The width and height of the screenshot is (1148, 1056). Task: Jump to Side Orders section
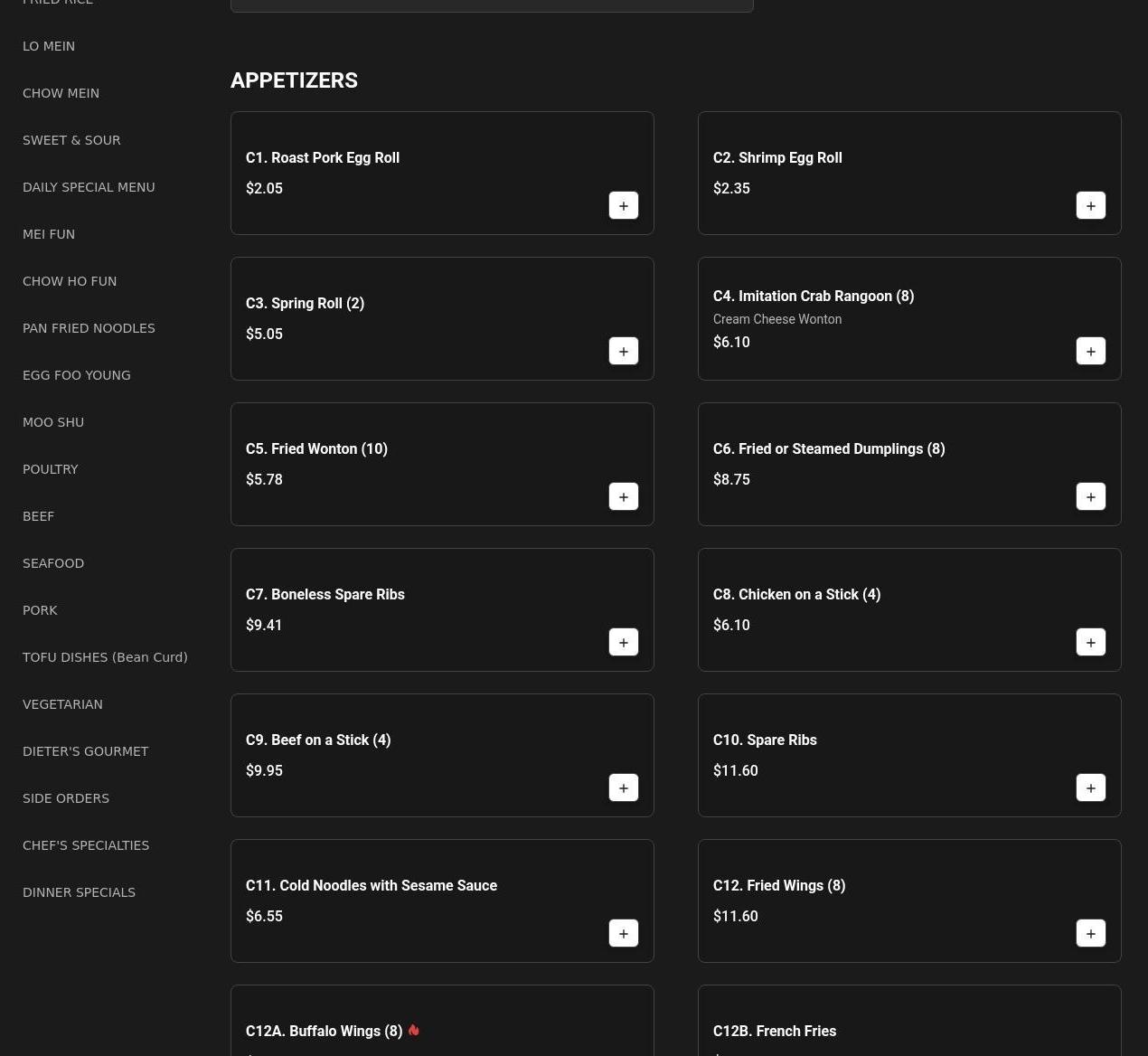point(66,798)
